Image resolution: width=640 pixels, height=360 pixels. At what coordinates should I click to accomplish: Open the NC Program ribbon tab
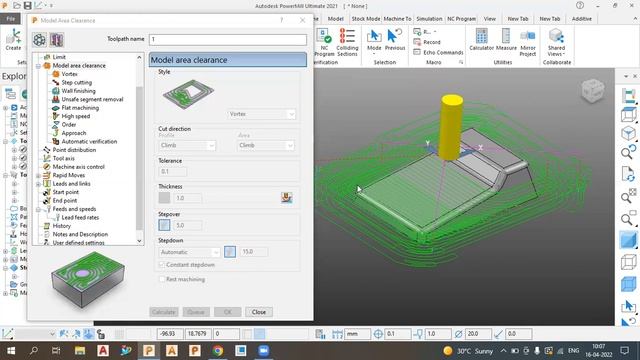click(461, 19)
